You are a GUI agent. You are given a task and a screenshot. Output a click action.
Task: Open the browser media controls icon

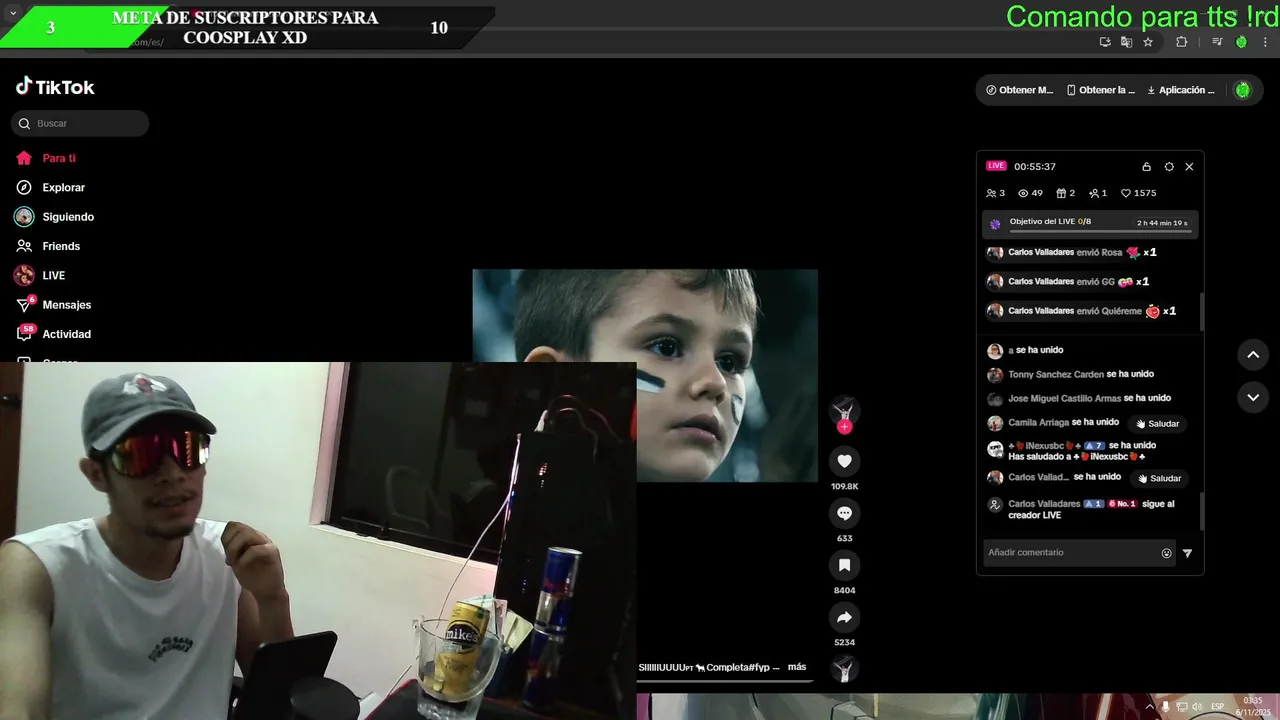coord(1217,42)
